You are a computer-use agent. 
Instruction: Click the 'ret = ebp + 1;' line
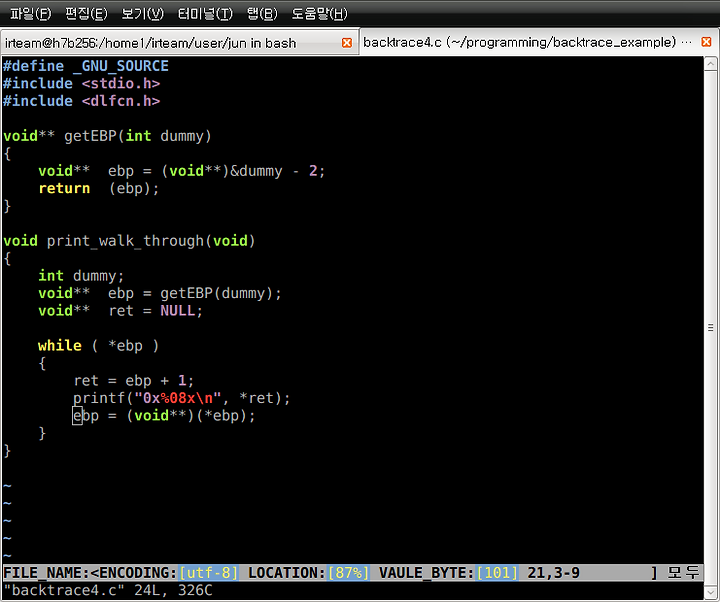134,380
